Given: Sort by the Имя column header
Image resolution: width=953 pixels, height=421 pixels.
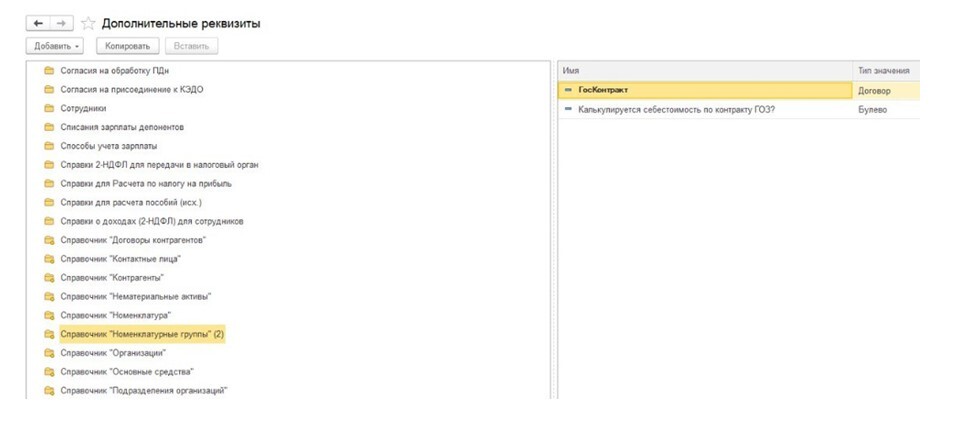Looking at the screenshot, I should (705, 70).
